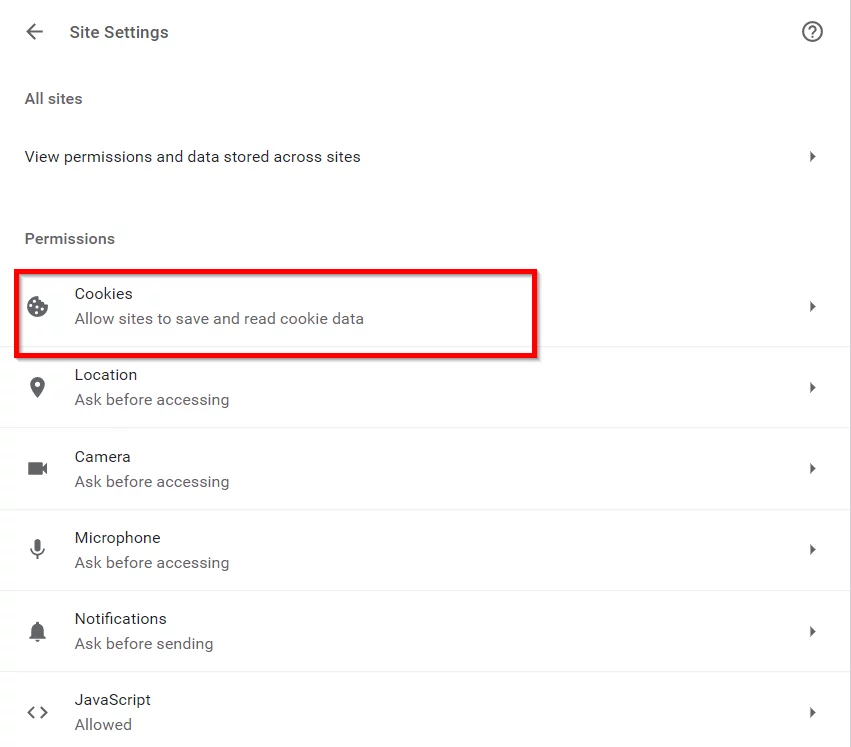Expand the Microphone row arrow

[812, 549]
